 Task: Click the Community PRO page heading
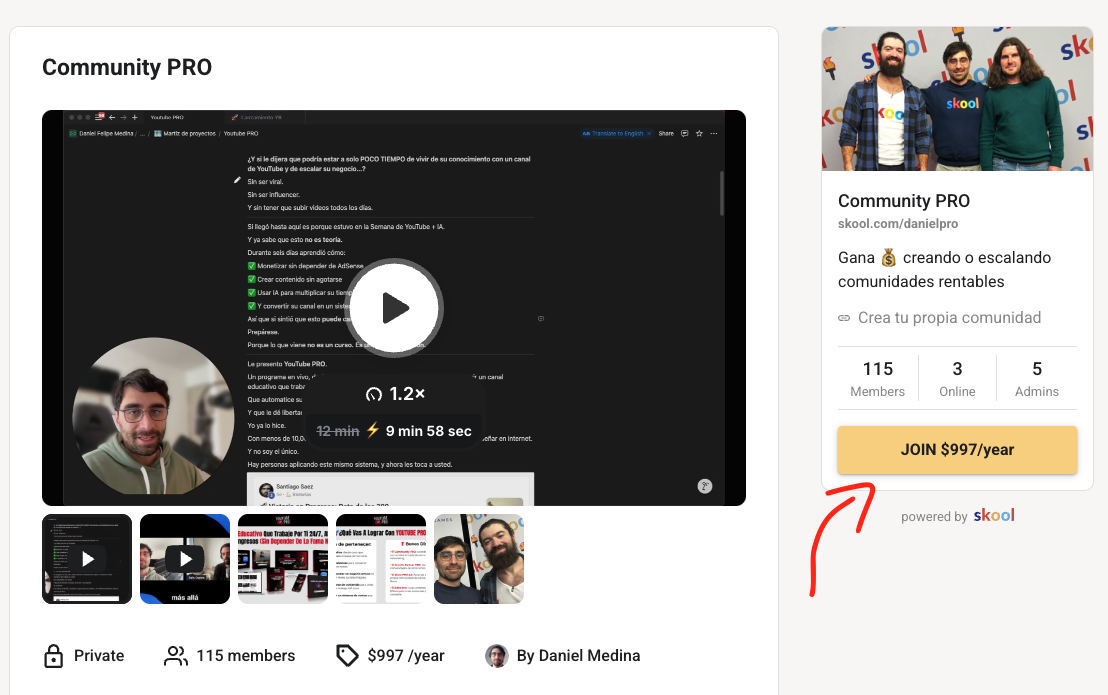(127, 67)
